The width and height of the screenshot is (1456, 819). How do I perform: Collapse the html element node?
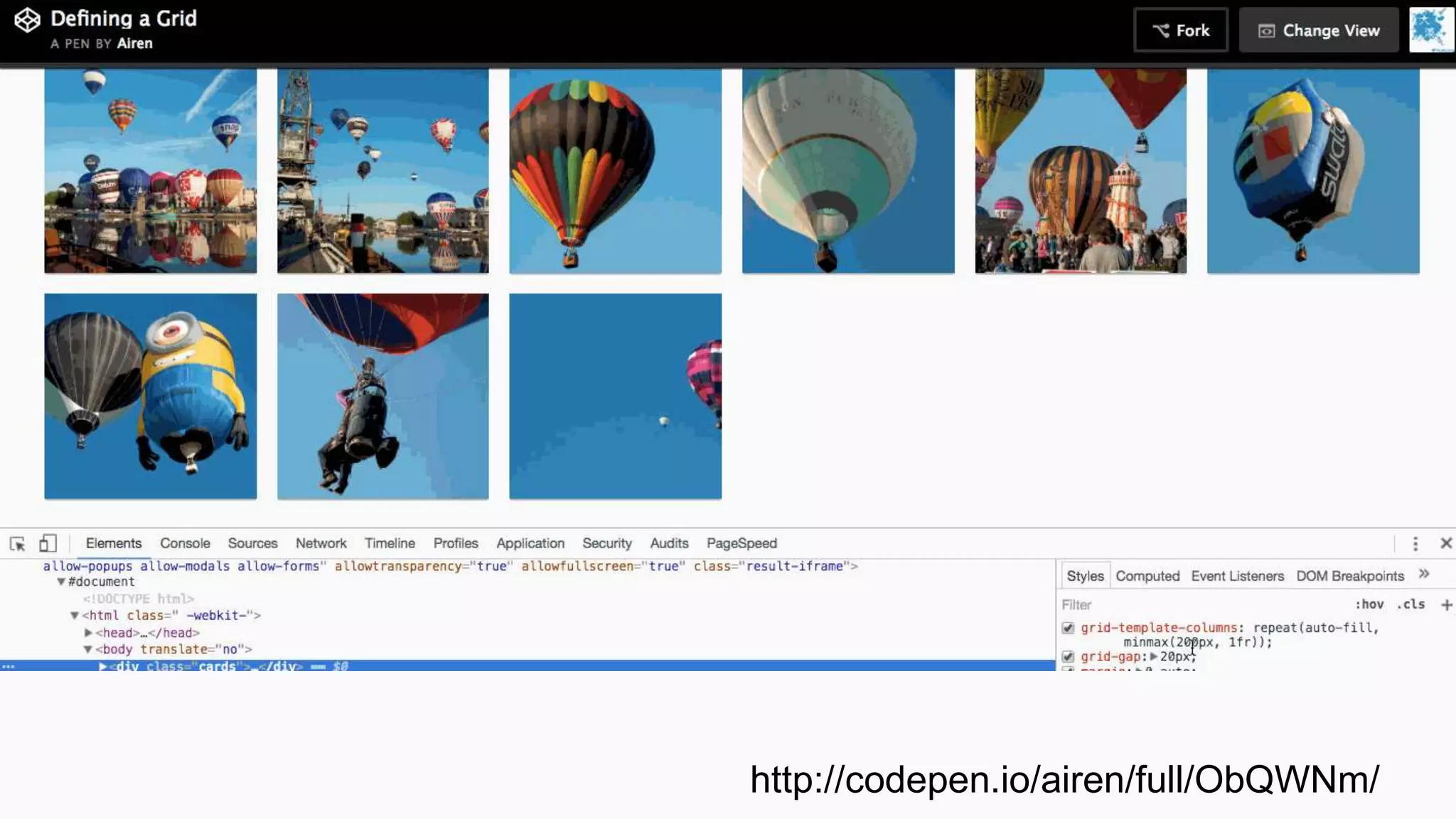click(x=74, y=615)
